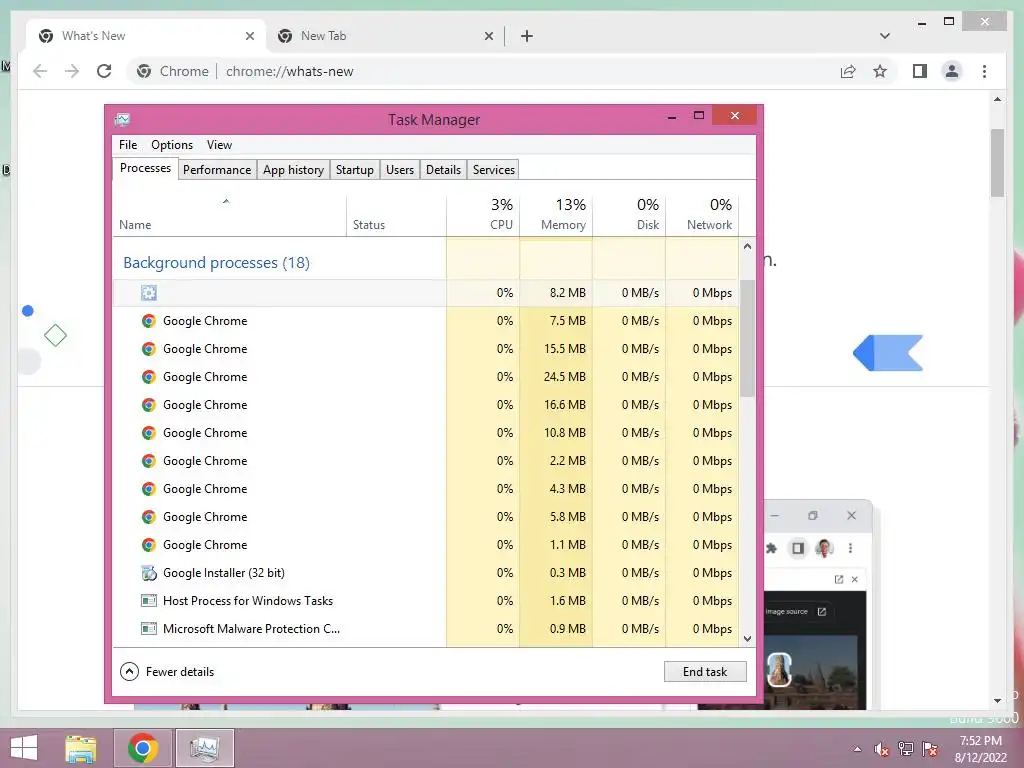Open Chrome profile avatar icon
This screenshot has width=1024, height=768.
tap(952, 71)
